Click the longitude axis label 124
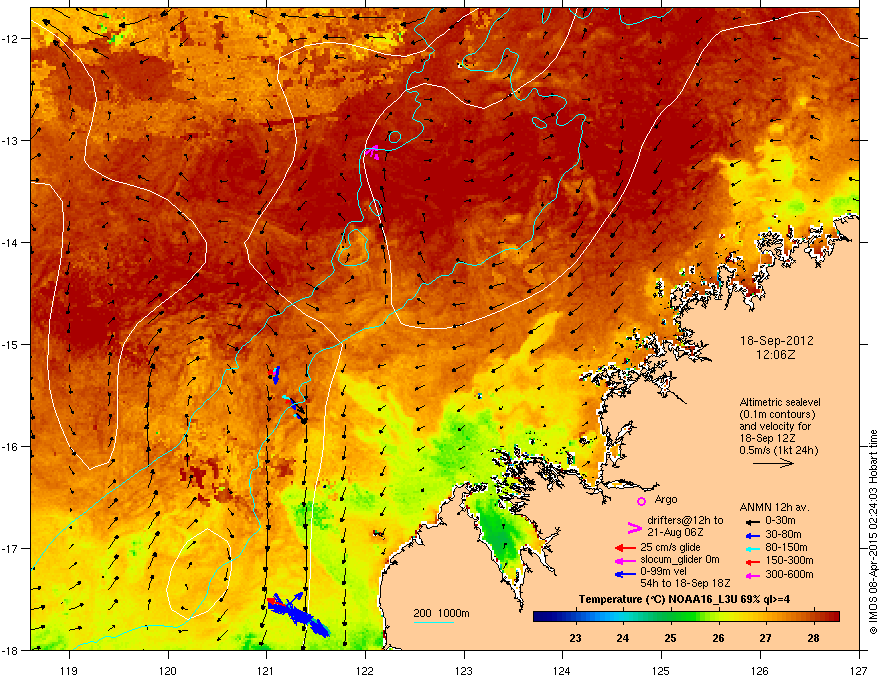880x680 pixels. [x=562, y=670]
